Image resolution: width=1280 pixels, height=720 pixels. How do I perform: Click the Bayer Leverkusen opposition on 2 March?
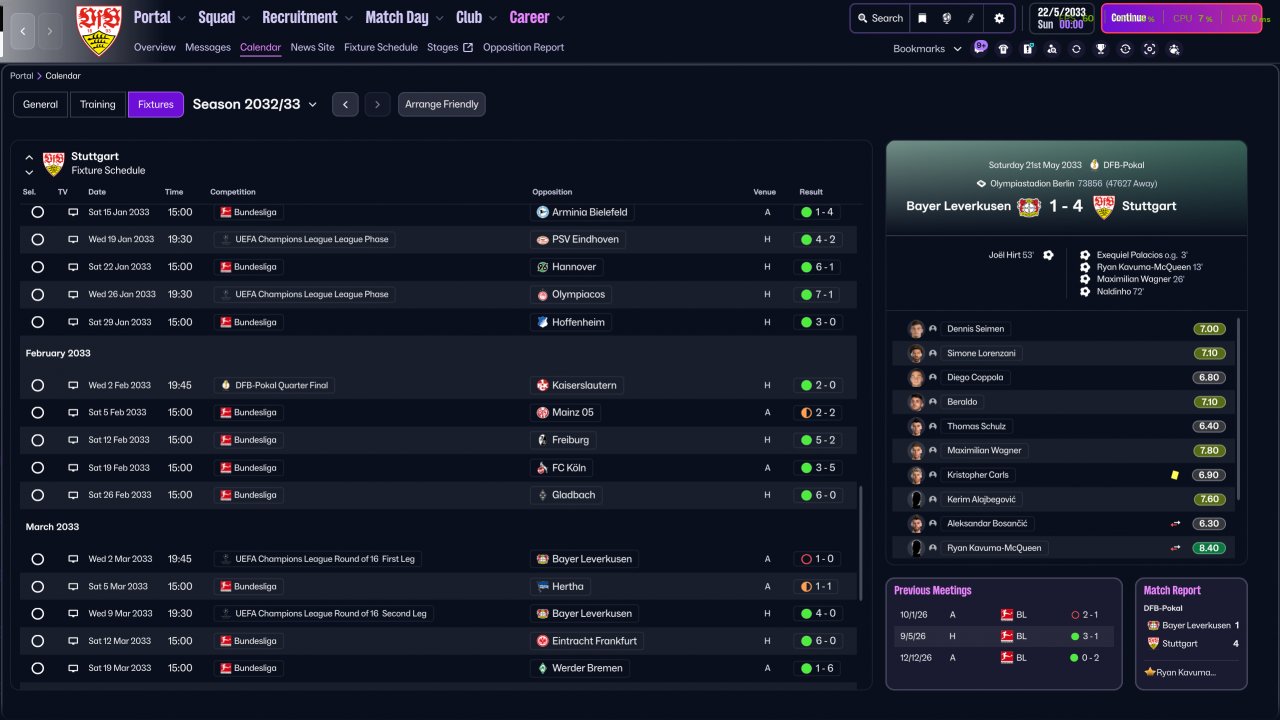pyautogui.click(x=585, y=559)
